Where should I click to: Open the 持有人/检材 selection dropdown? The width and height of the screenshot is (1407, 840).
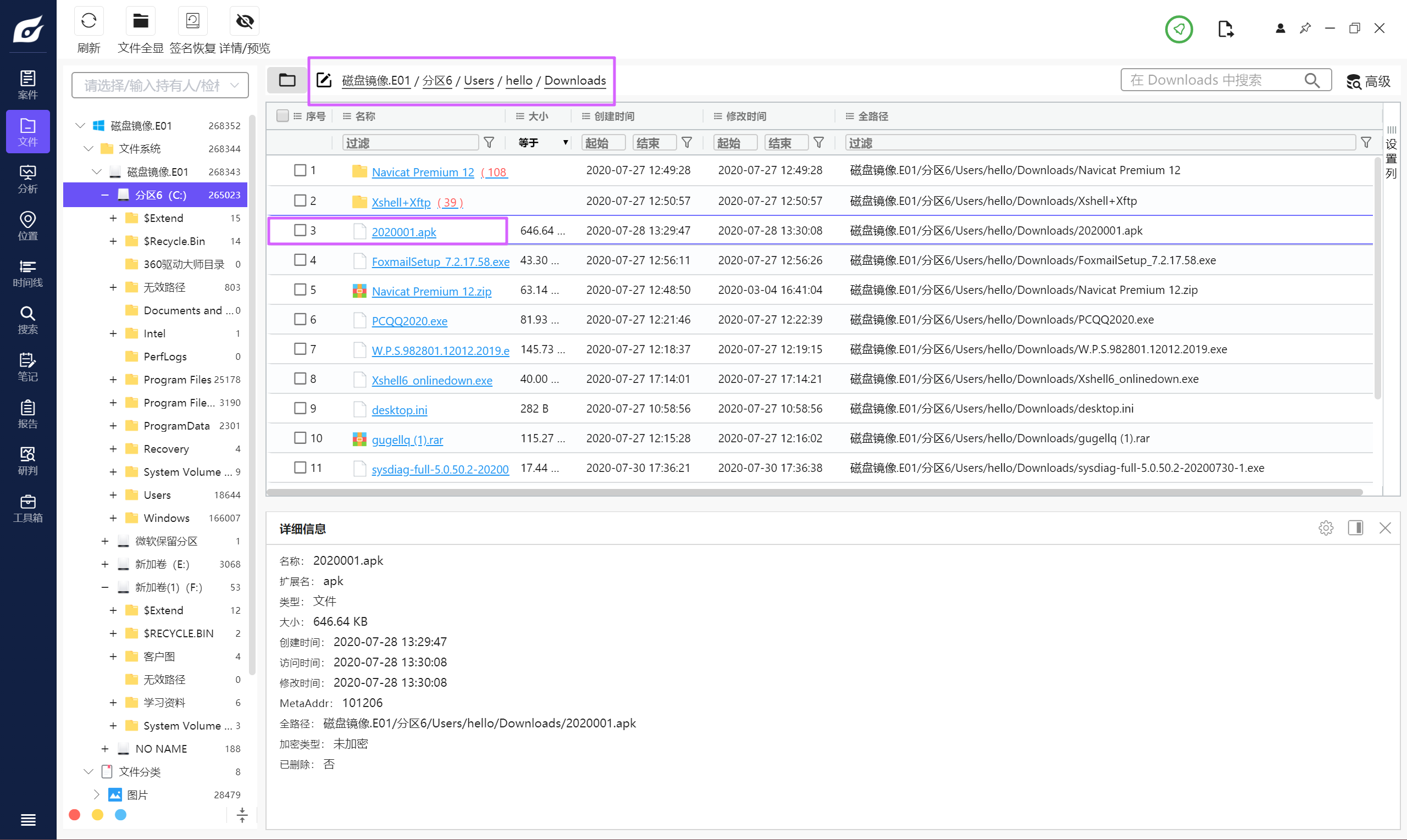tap(160, 86)
